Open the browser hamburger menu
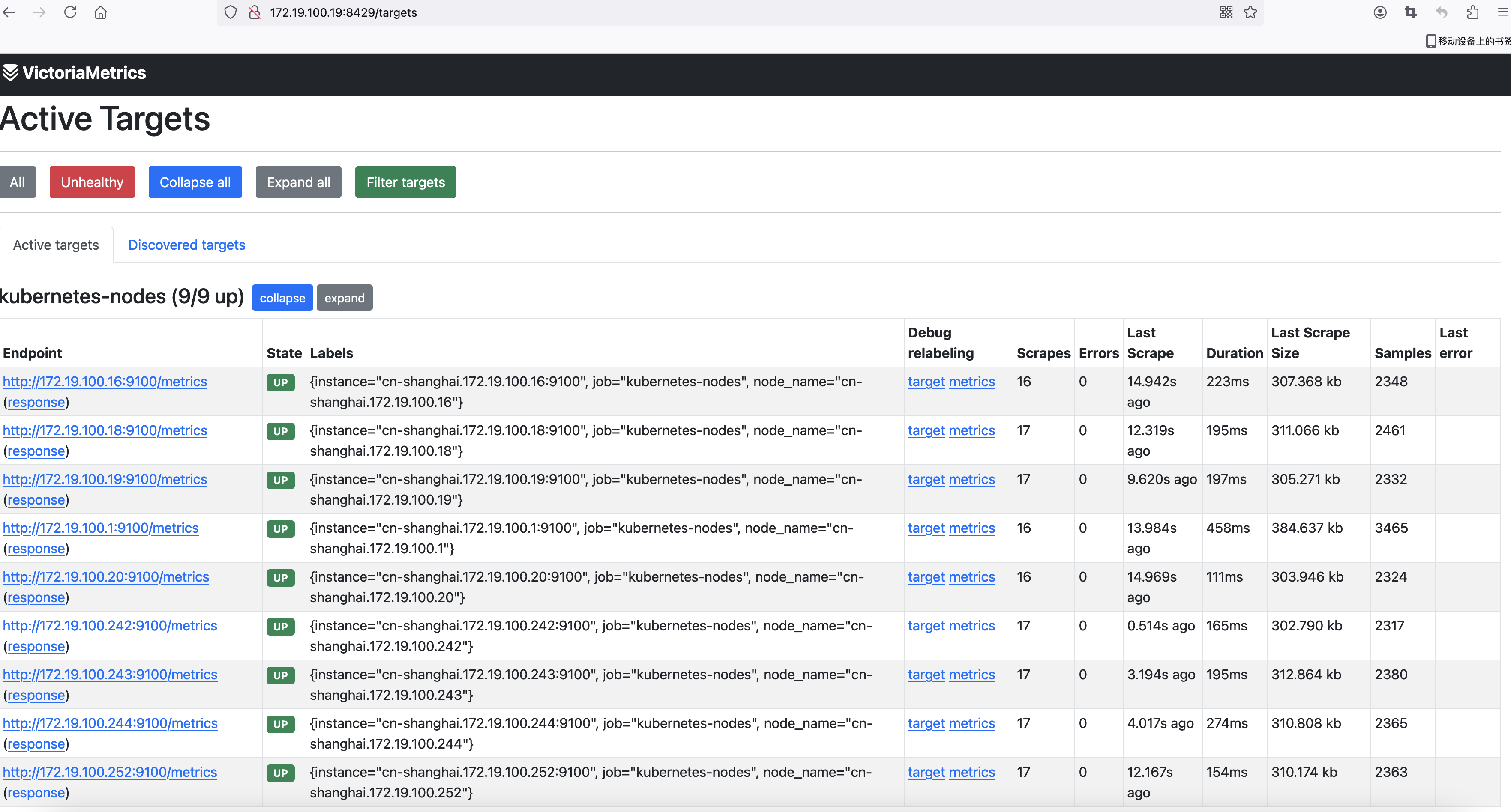The image size is (1511, 812). pyautogui.click(x=1502, y=12)
